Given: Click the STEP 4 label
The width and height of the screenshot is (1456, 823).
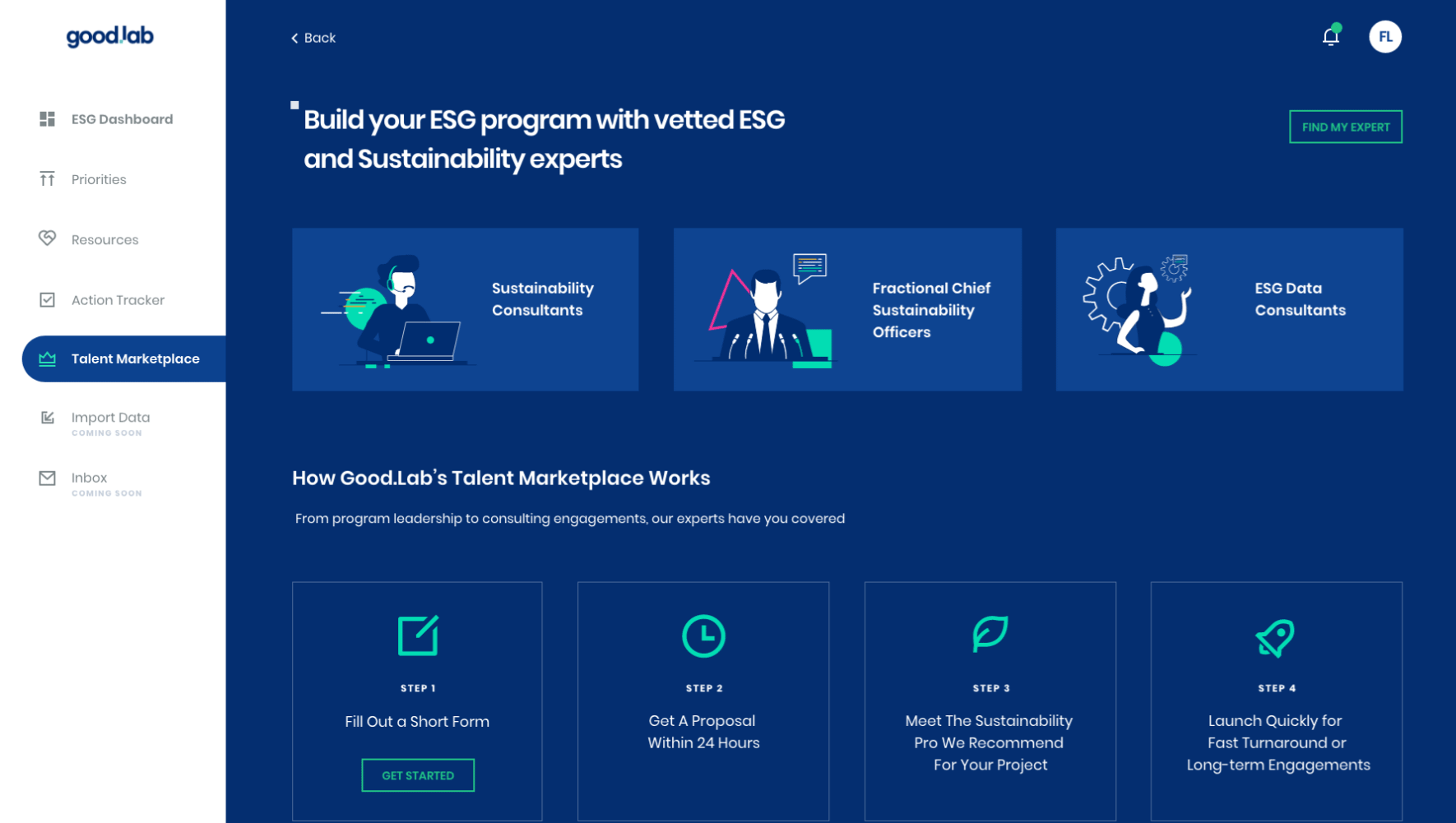Looking at the screenshot, I should point(1277,688).
